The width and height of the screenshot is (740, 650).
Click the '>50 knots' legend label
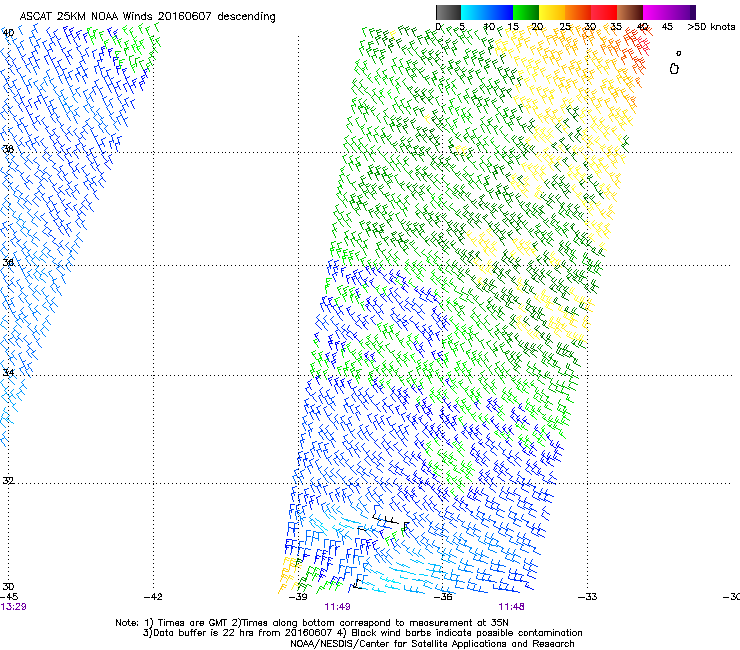(711, 26)
